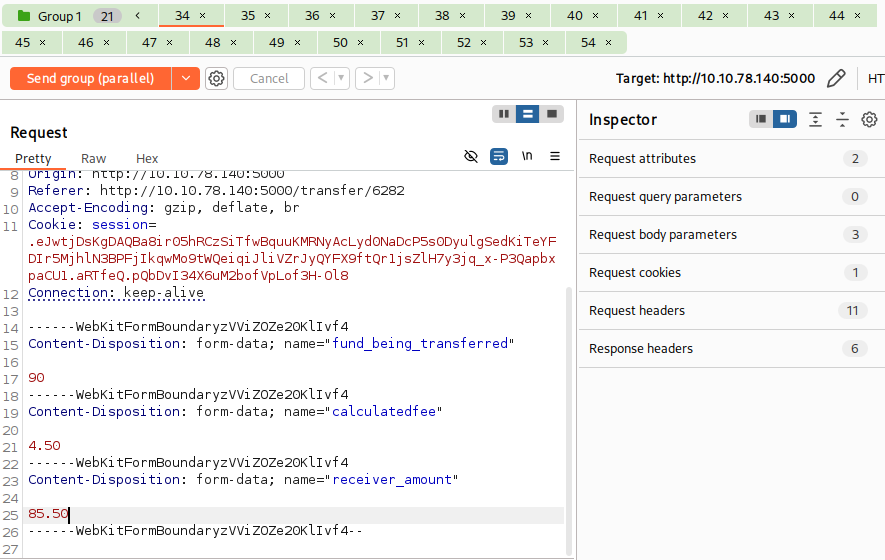Close tab 54
The height and width of the screenshot is (560, 885).
608,42
